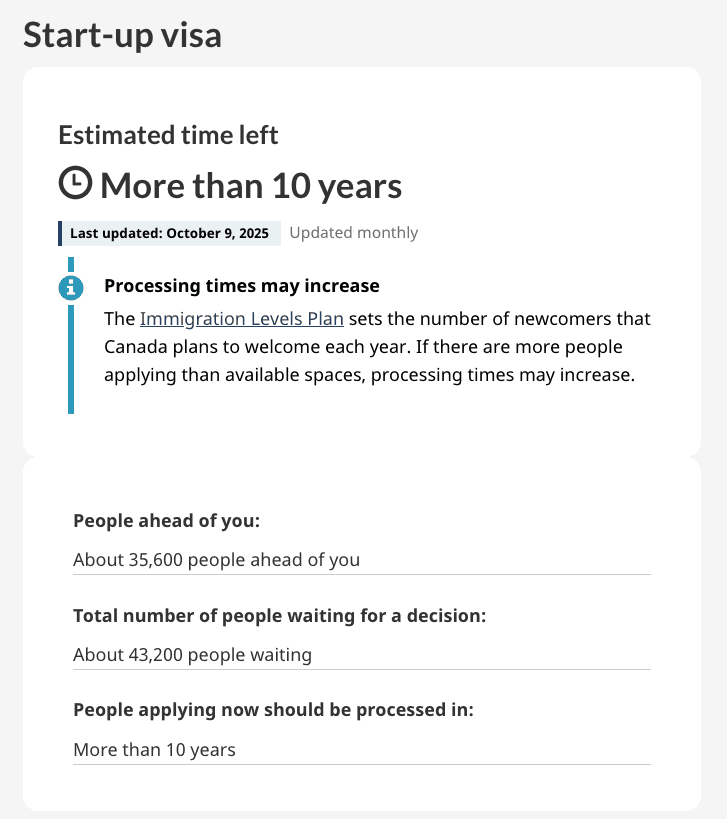Click the blue vertical bar of the notice

(71, 360)
